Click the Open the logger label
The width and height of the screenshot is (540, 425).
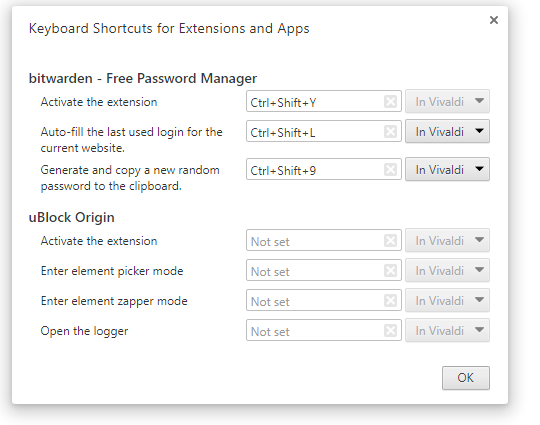pos(84,331)
